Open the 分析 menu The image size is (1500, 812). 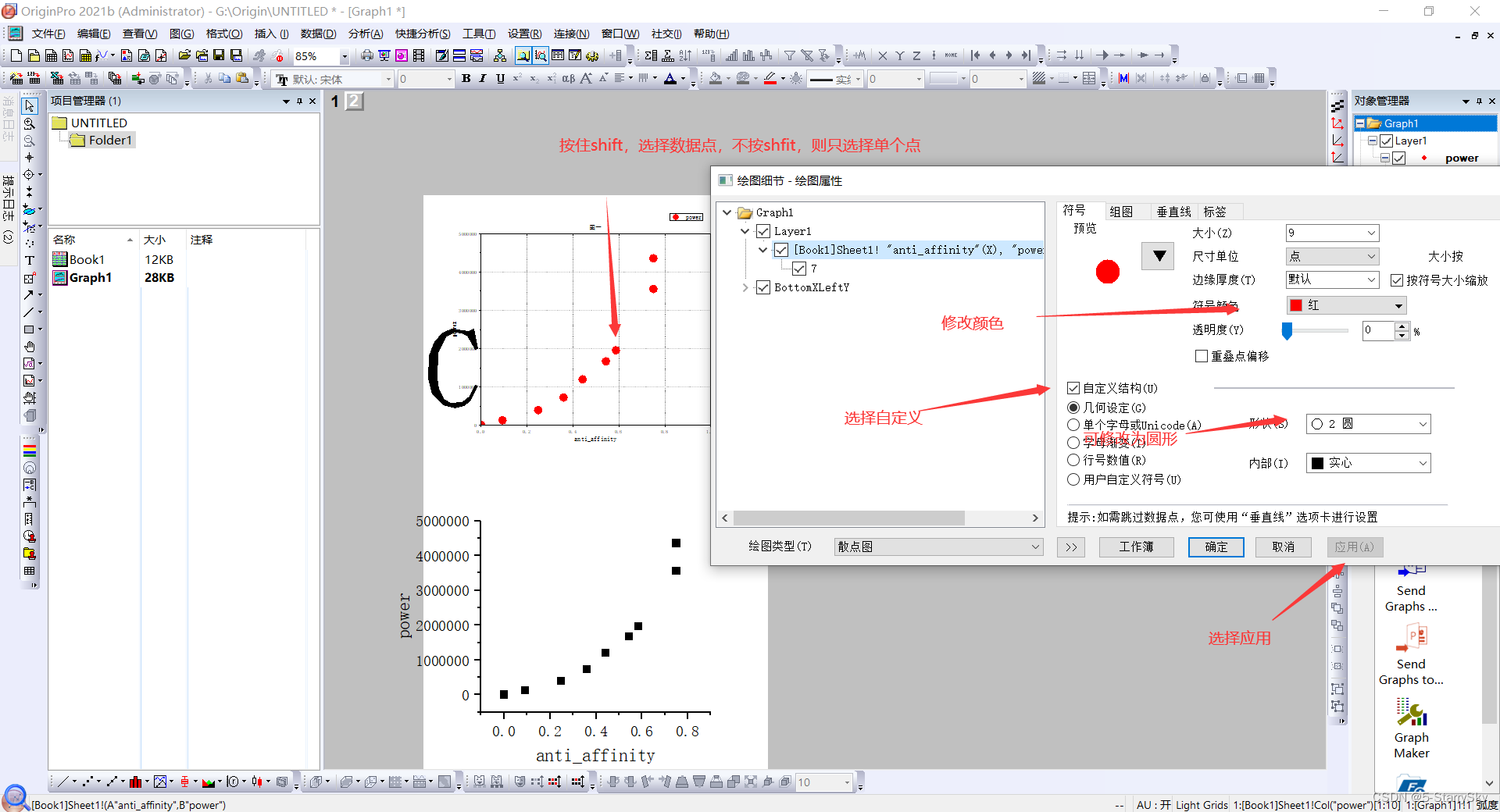(366, 34)
